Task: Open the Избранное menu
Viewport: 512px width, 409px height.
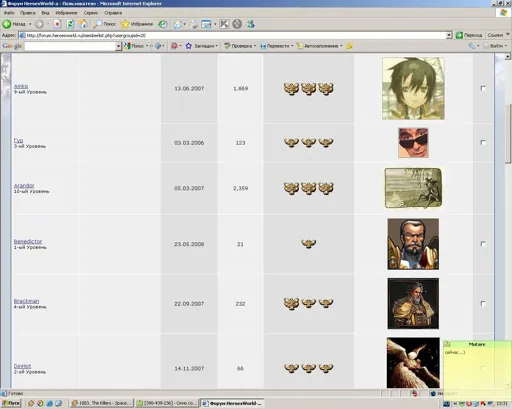Action: click(x=66, y=13)
